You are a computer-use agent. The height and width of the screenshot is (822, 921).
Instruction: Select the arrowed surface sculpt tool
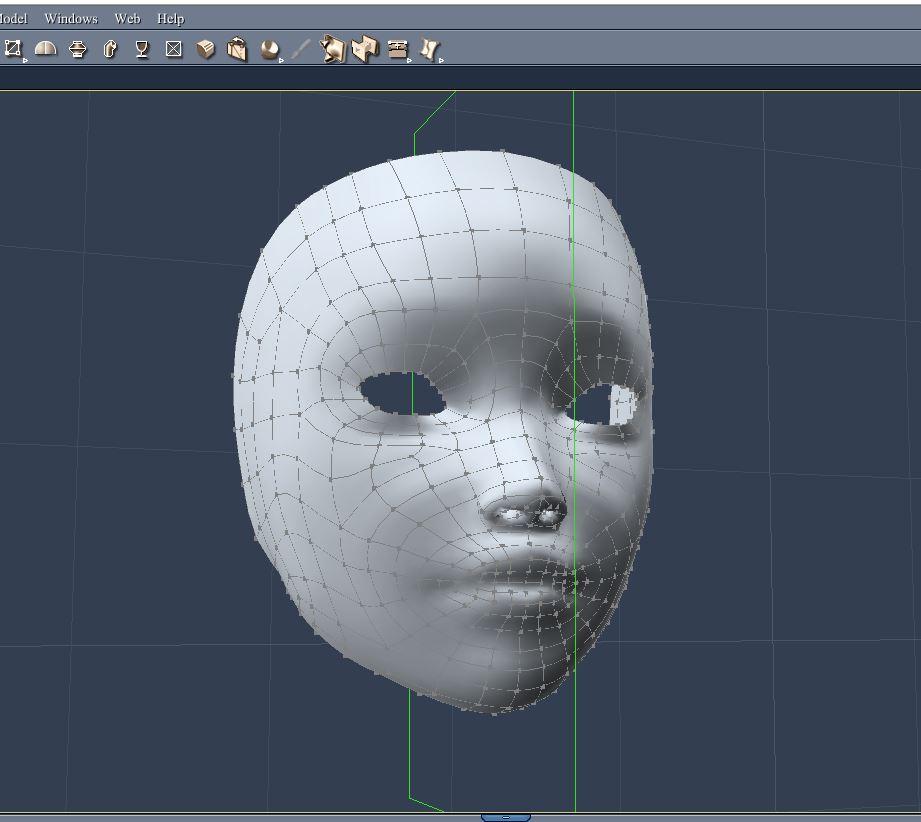pos(332,49)
